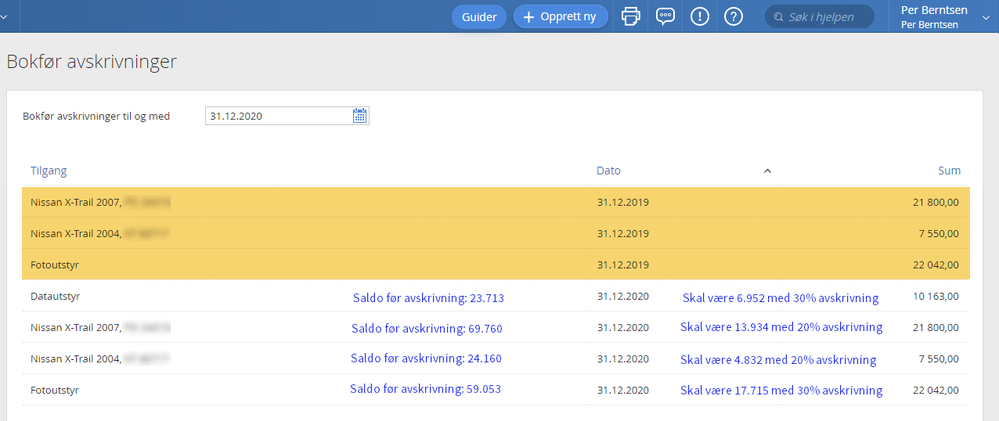
Task: Open the question mark help icon
Action: pos(734,17)
